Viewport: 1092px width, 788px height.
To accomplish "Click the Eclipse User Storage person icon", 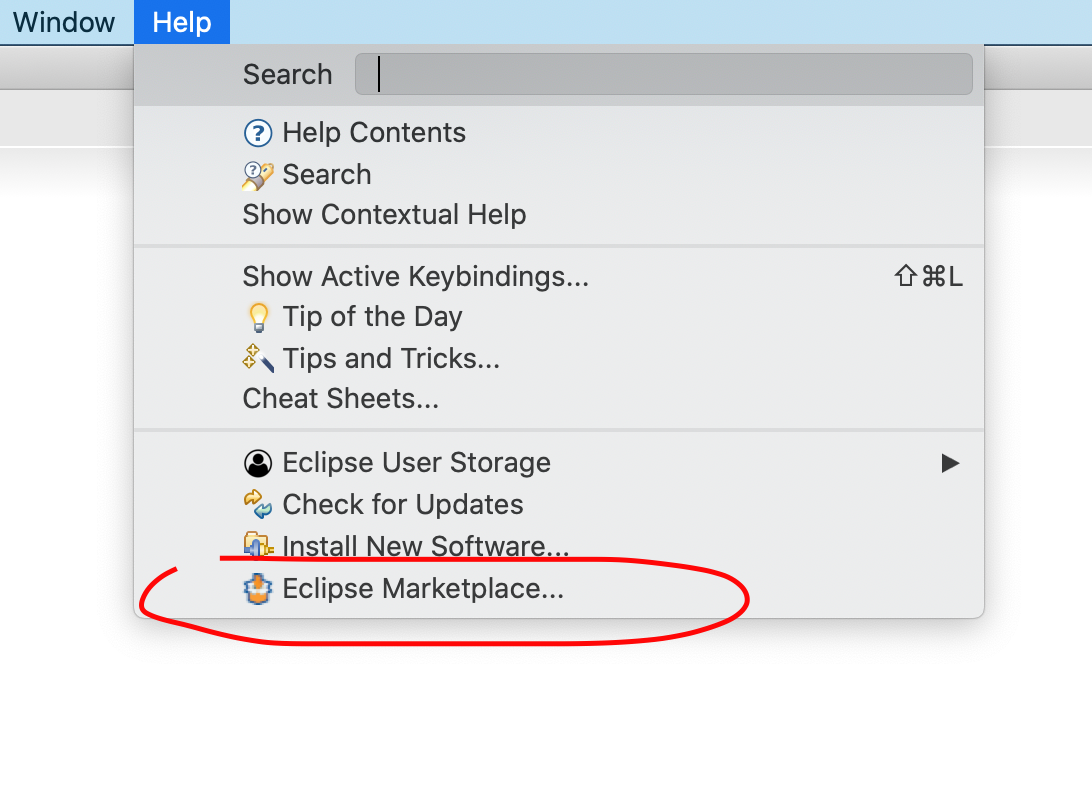I will (258, 463).
